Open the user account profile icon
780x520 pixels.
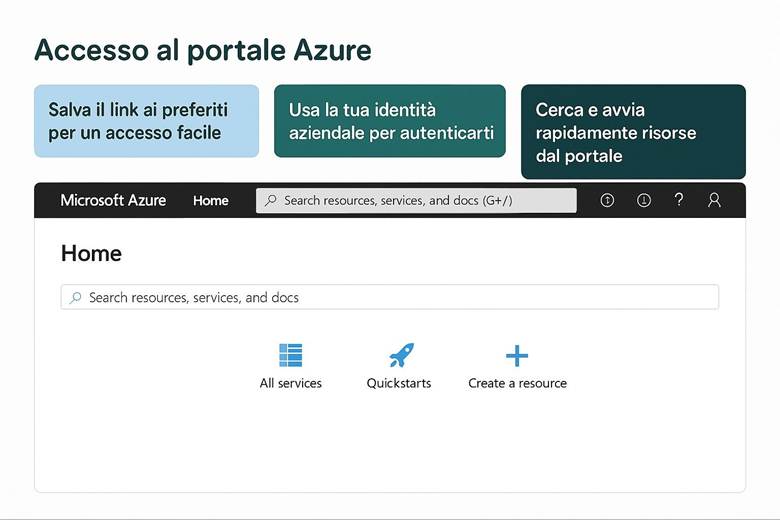point(714,200)
